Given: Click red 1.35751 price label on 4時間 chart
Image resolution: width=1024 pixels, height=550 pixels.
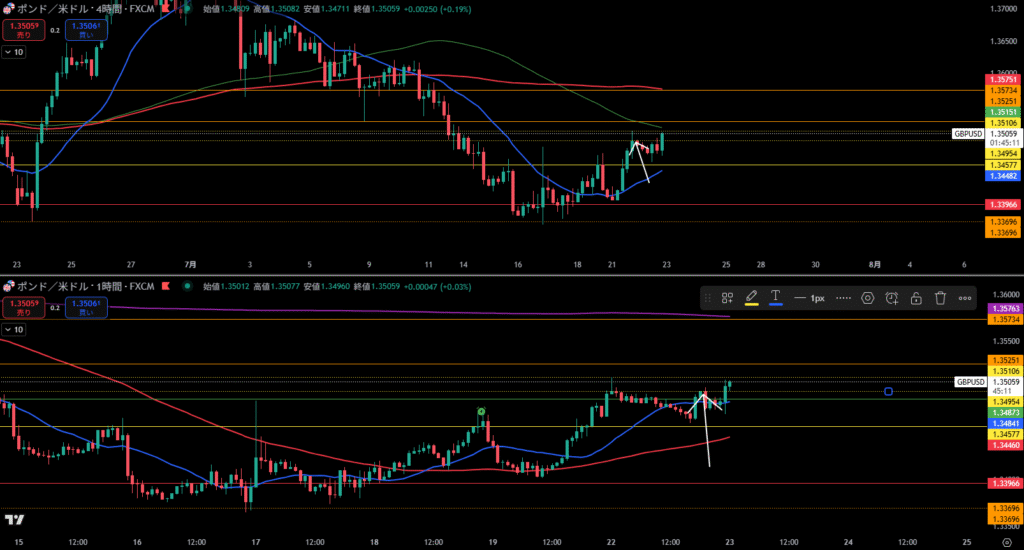Looking at the screenshot, I should click(1003, 80).
